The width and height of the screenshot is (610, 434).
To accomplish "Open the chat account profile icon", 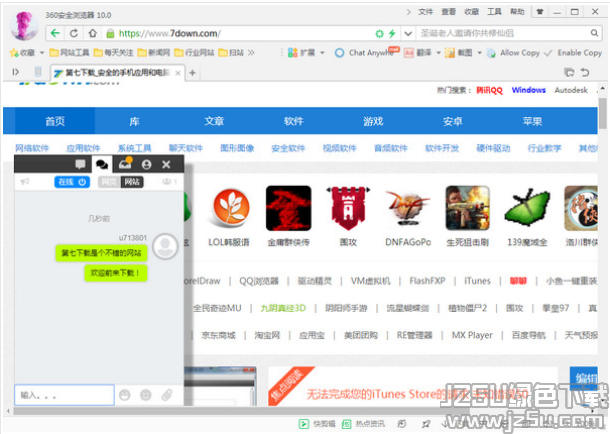I will click(146, 164).
